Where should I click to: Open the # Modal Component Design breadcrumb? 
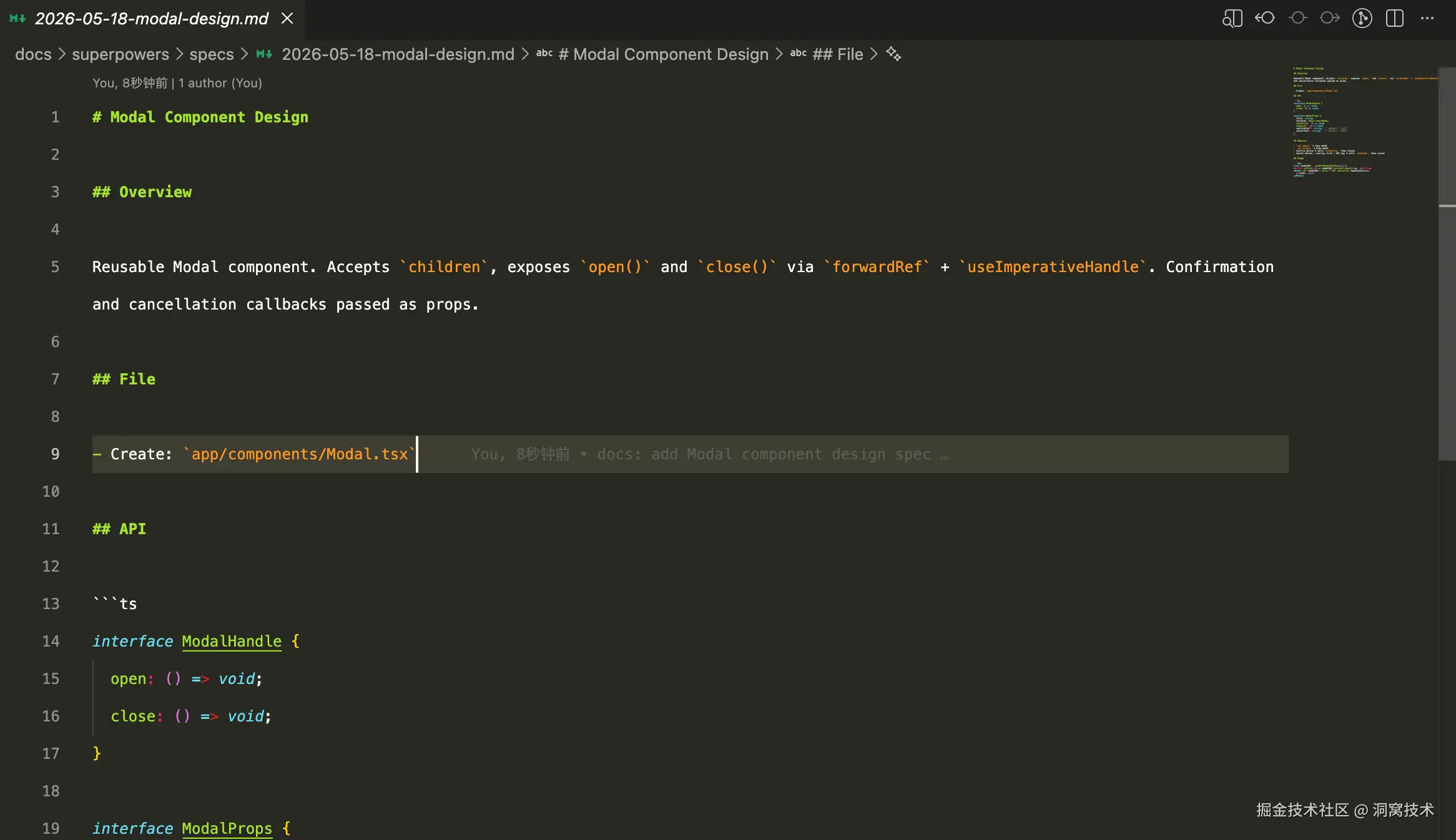(x=663, y=54)
